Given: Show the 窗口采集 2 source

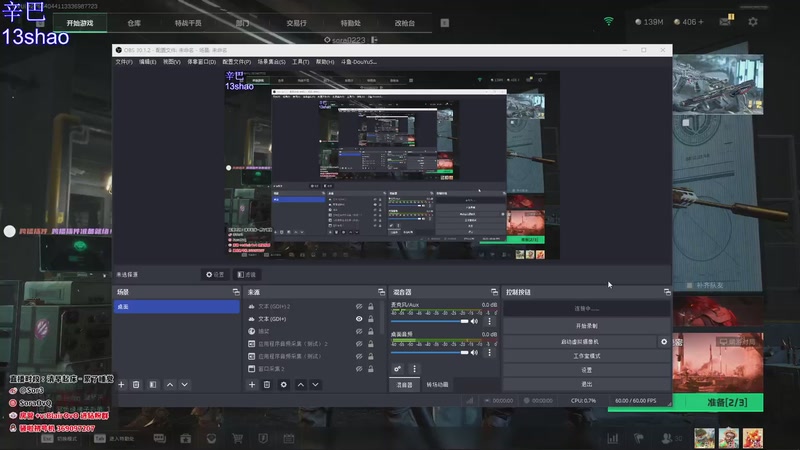Looking at the screenshot, I should [359, 368].
